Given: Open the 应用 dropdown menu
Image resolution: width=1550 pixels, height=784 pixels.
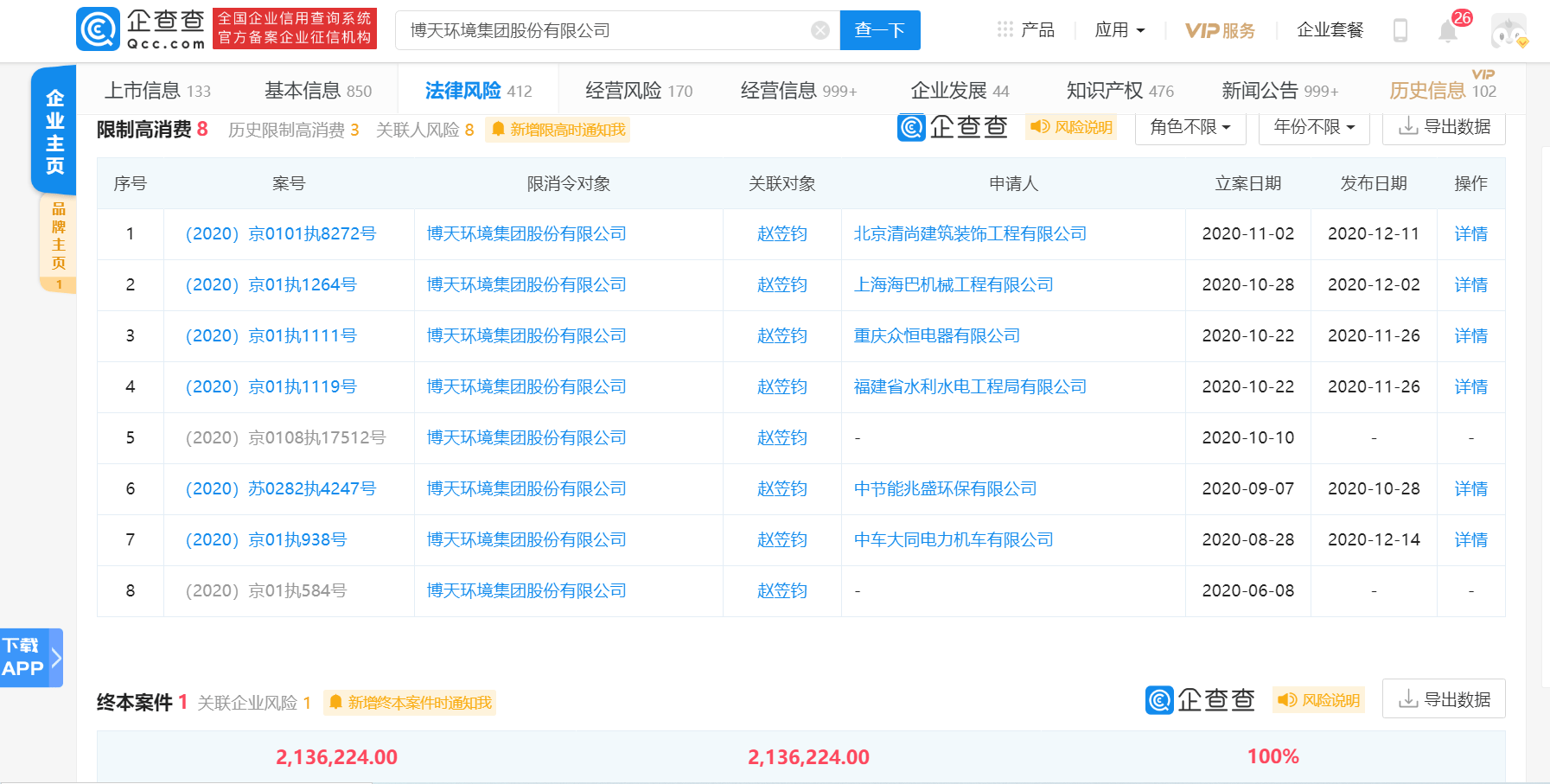Looking at the screenshot, I should [1119, 30].
